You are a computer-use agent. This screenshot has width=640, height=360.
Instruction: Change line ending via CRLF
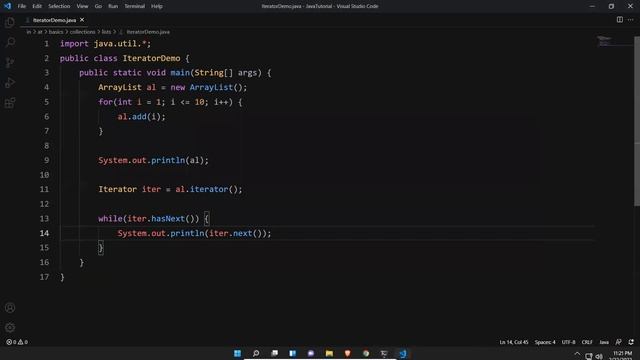[587, 342]
